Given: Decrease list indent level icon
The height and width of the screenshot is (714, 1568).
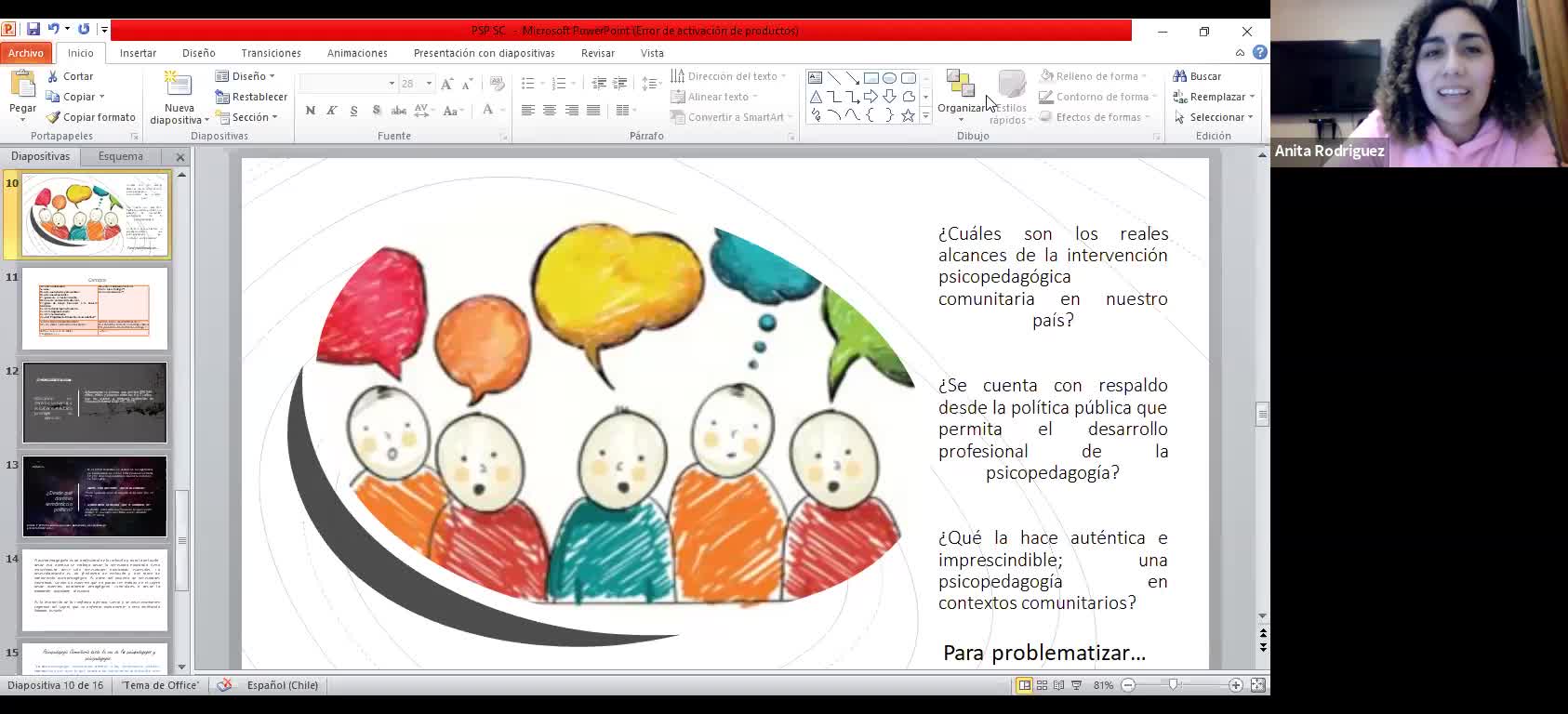Looking at the screenshot, I should pos(599,84).
